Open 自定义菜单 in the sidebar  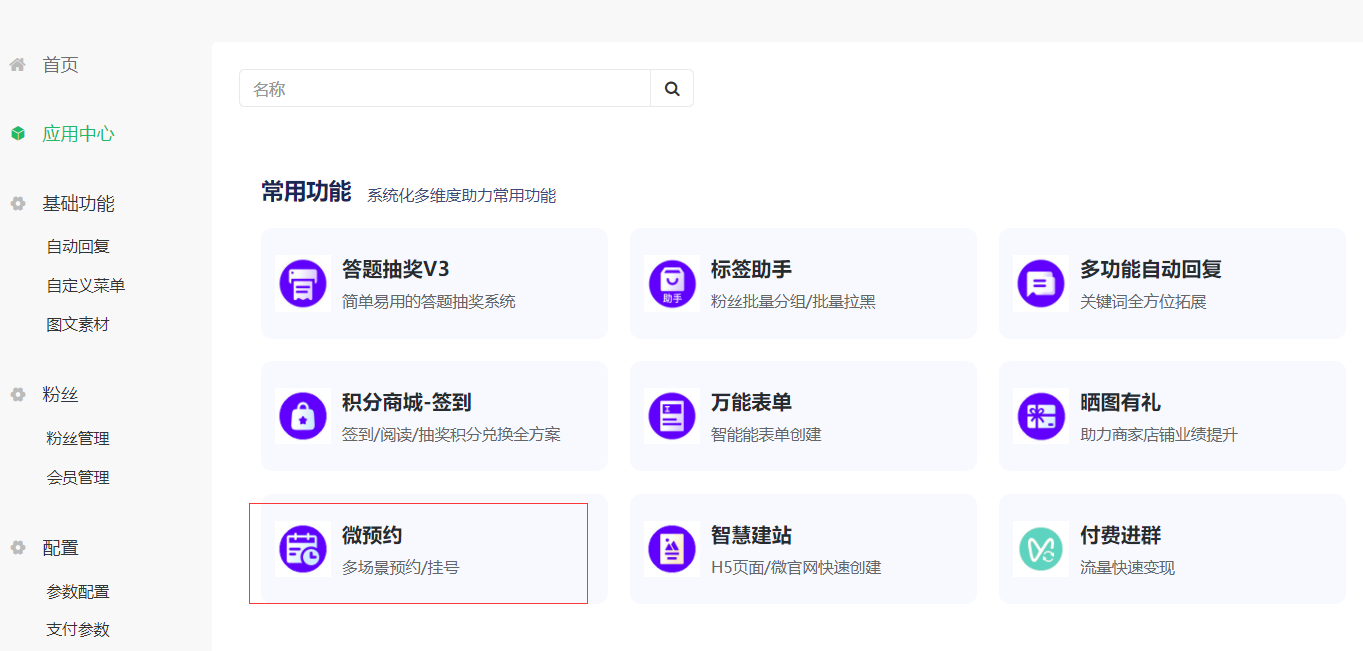tap(86, 285)
